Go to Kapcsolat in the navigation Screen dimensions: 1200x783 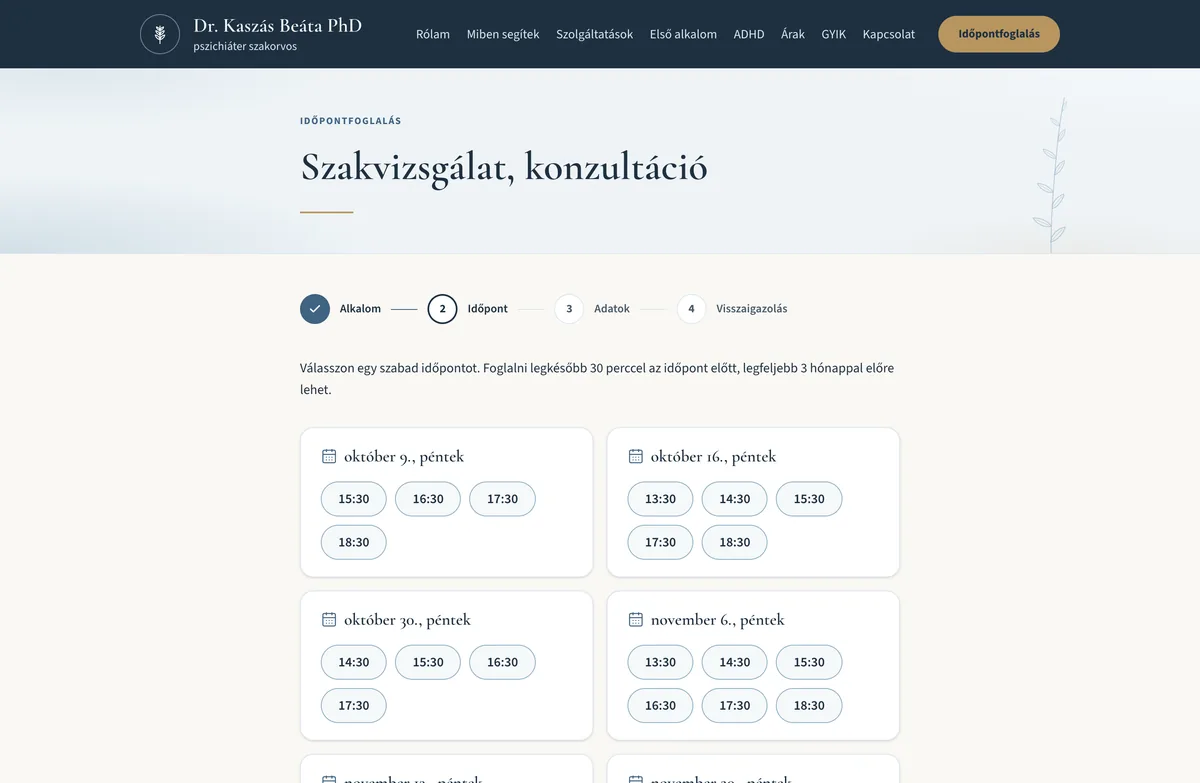coord(889,34)
